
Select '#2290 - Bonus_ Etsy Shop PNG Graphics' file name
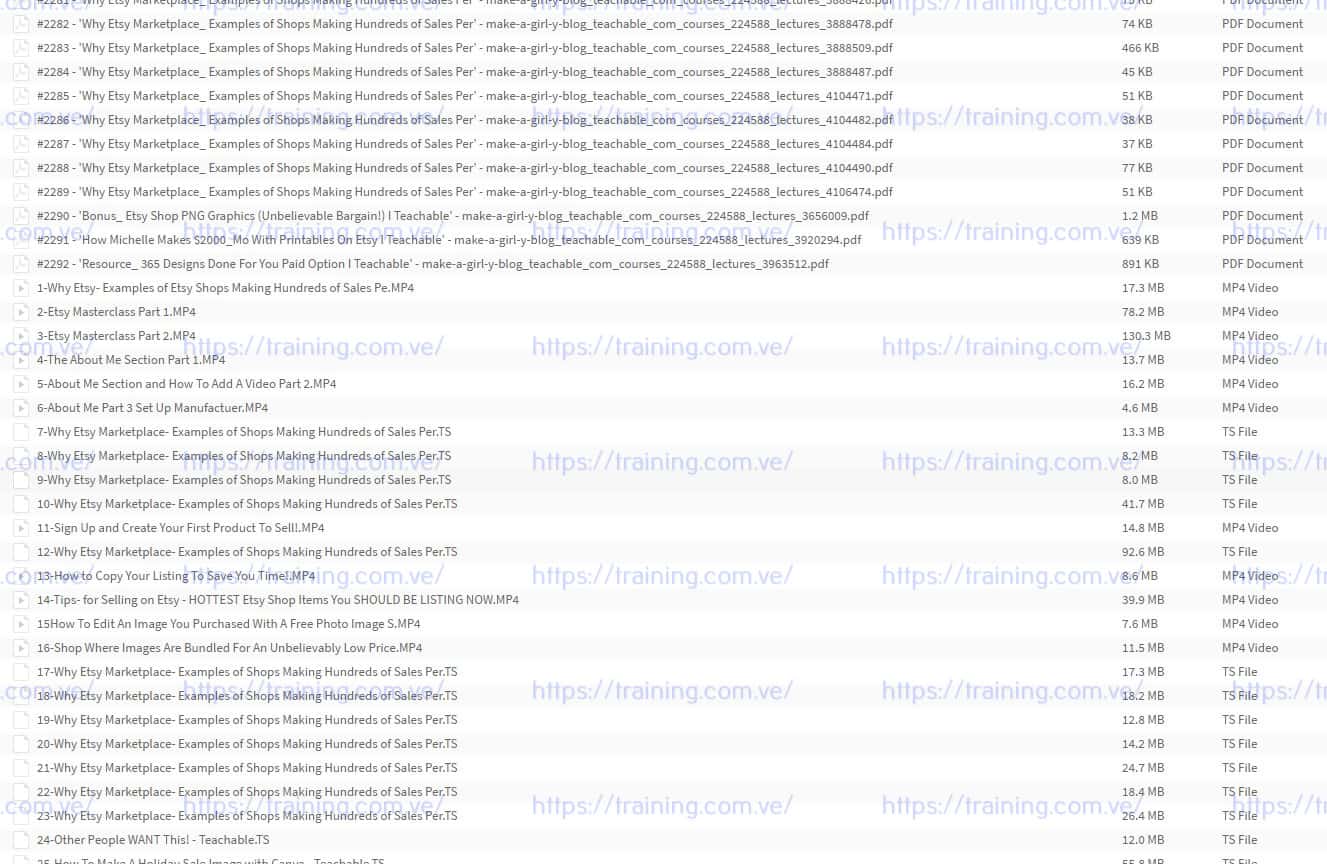[x=453, y=216]
